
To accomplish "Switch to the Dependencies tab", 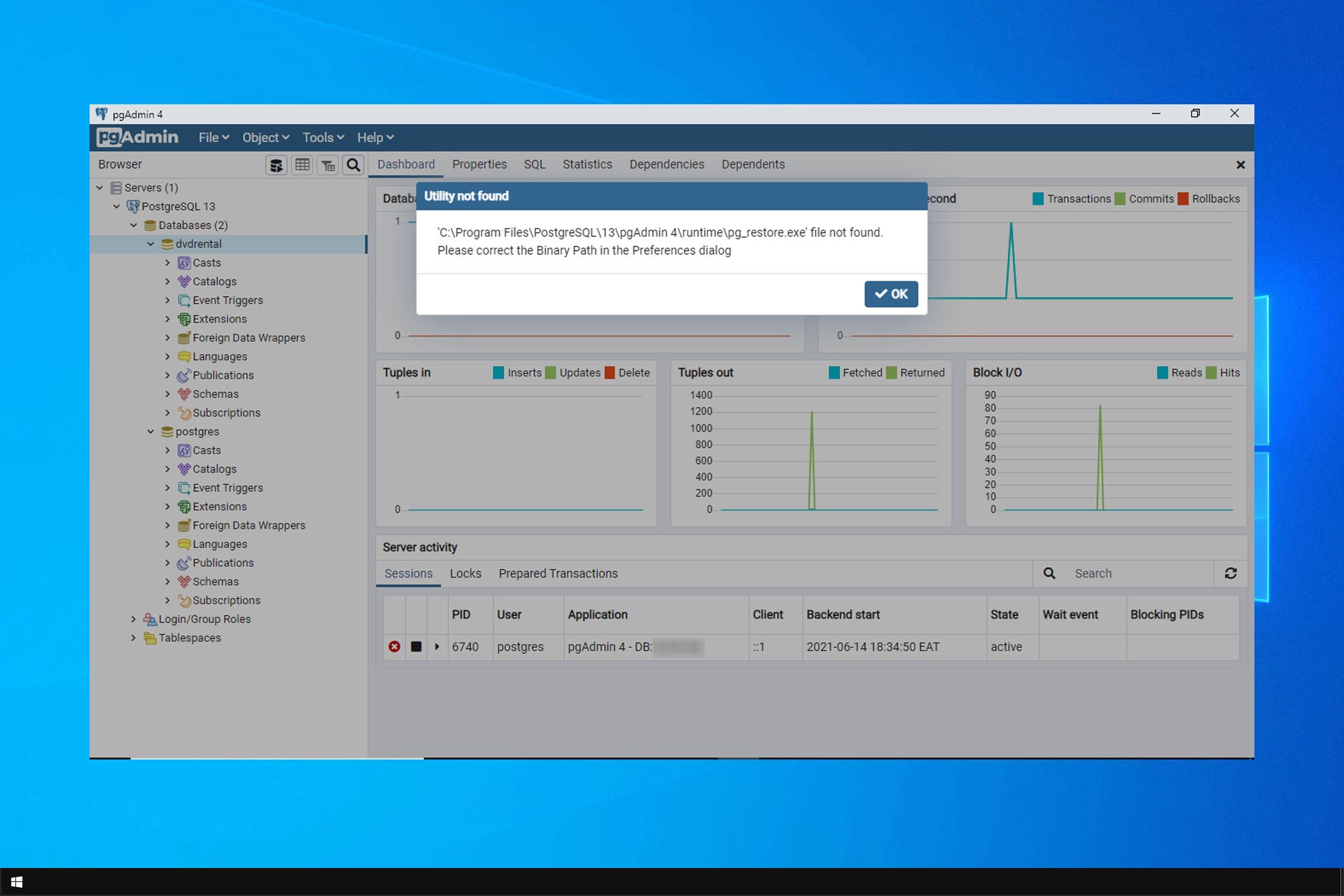I will [666, 164].
